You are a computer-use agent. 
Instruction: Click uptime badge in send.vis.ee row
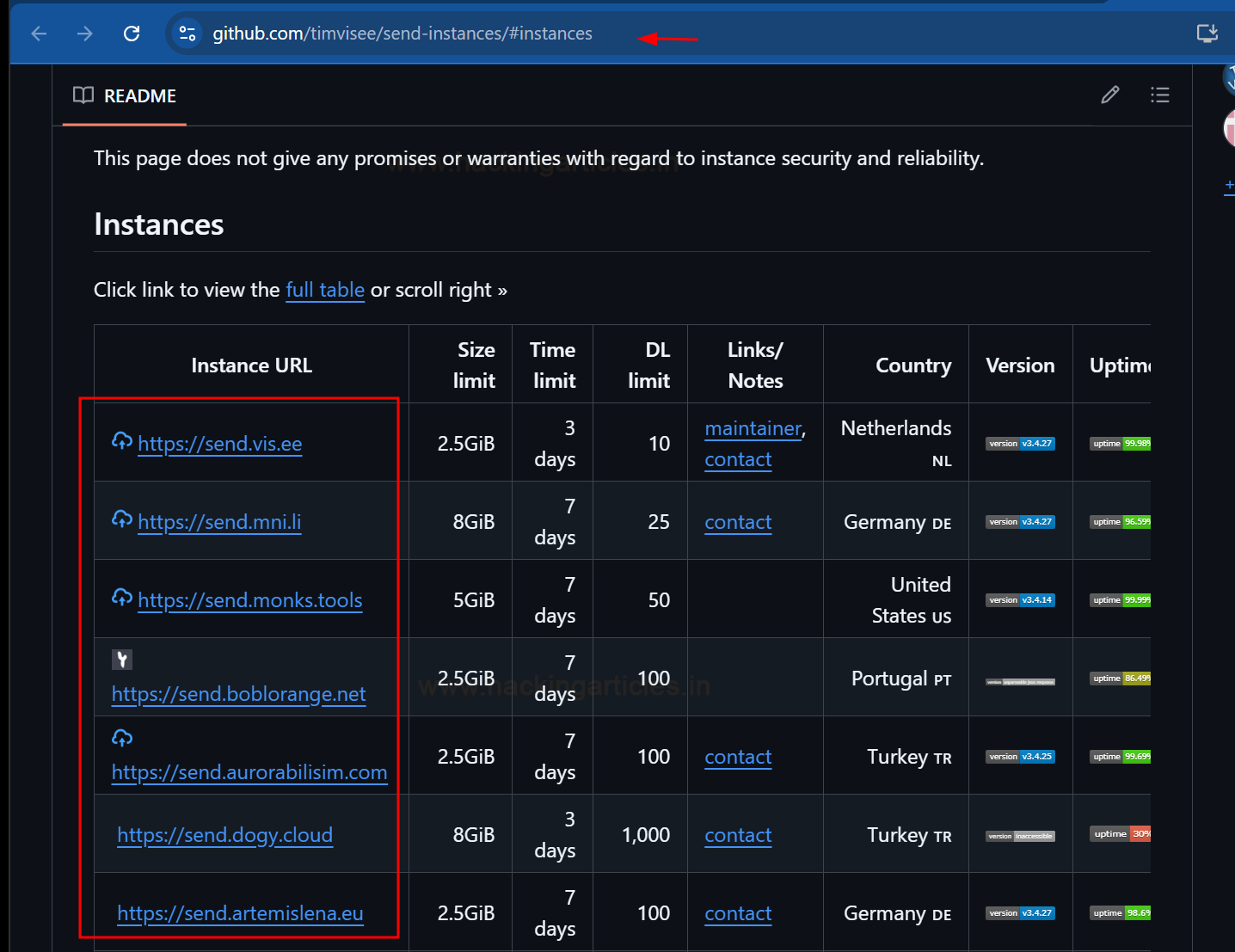[1120, 444]
